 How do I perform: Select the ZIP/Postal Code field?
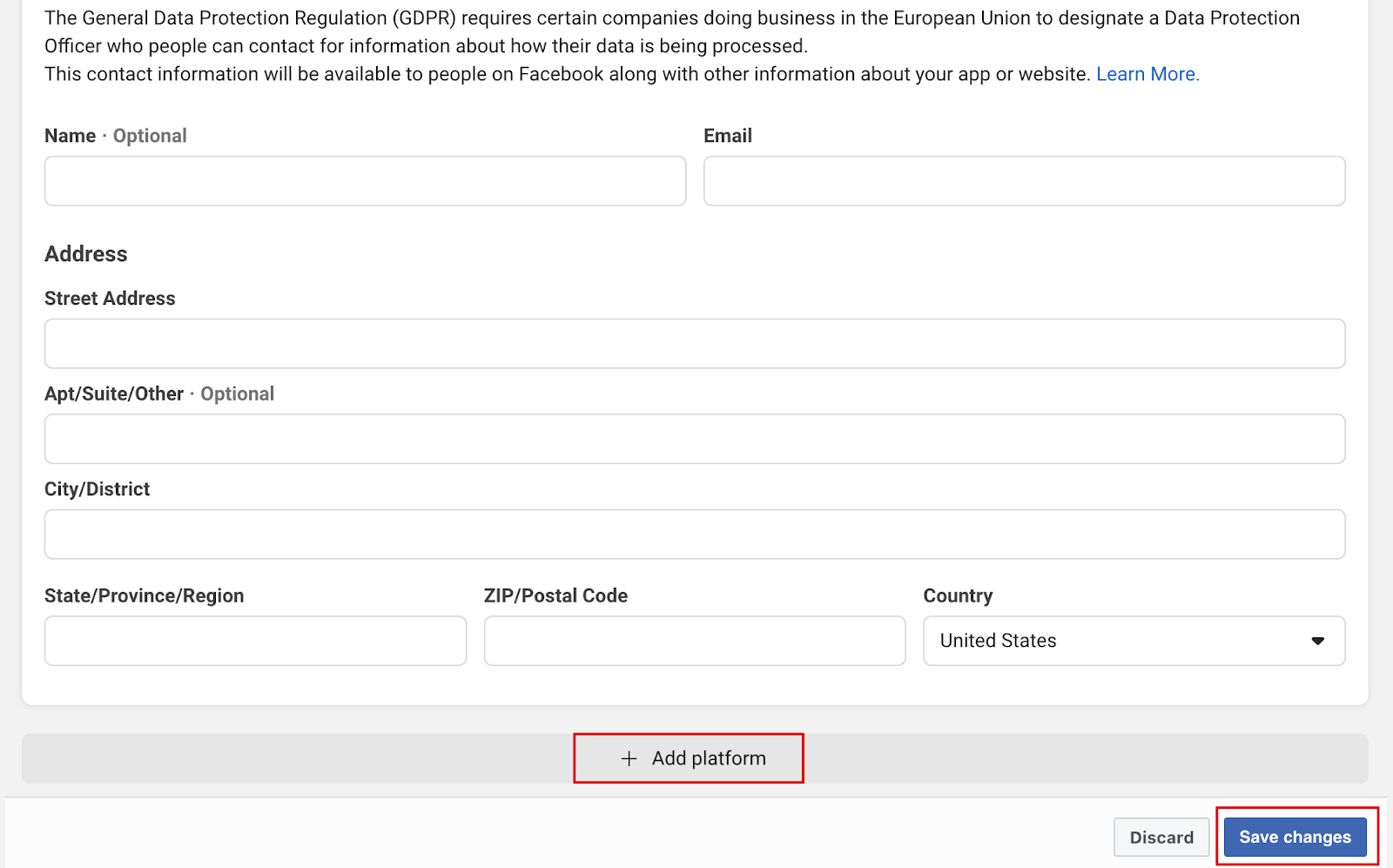pyautogui.click(x=694, y=641)
